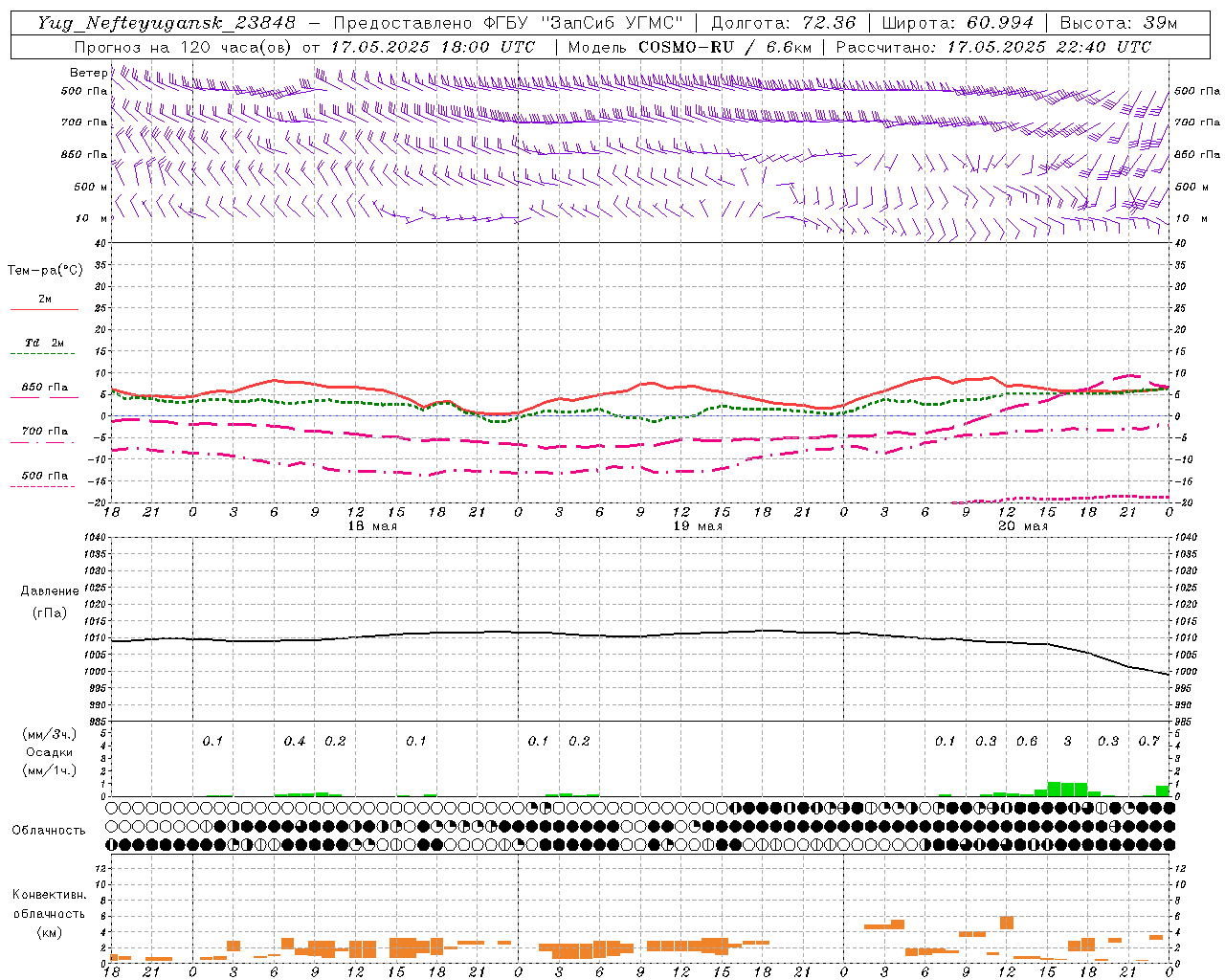The width and height of the screenshot is (1225, 980).
Task: Click the computed time '17.05.2025 22:40 UTC'
Action: tap(1049, 47)
